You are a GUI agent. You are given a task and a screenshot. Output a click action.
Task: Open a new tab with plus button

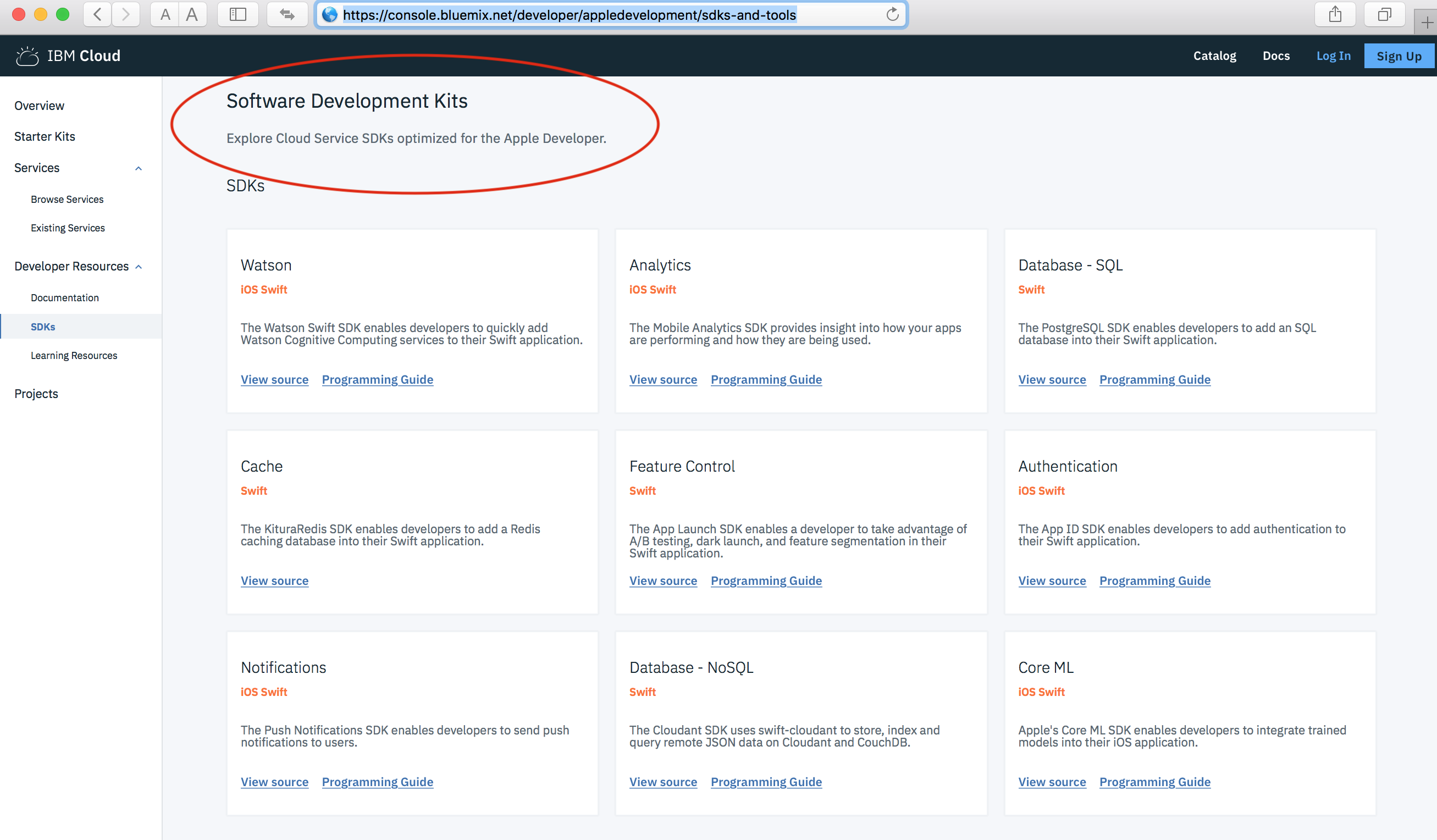(x=1426, y=22)
